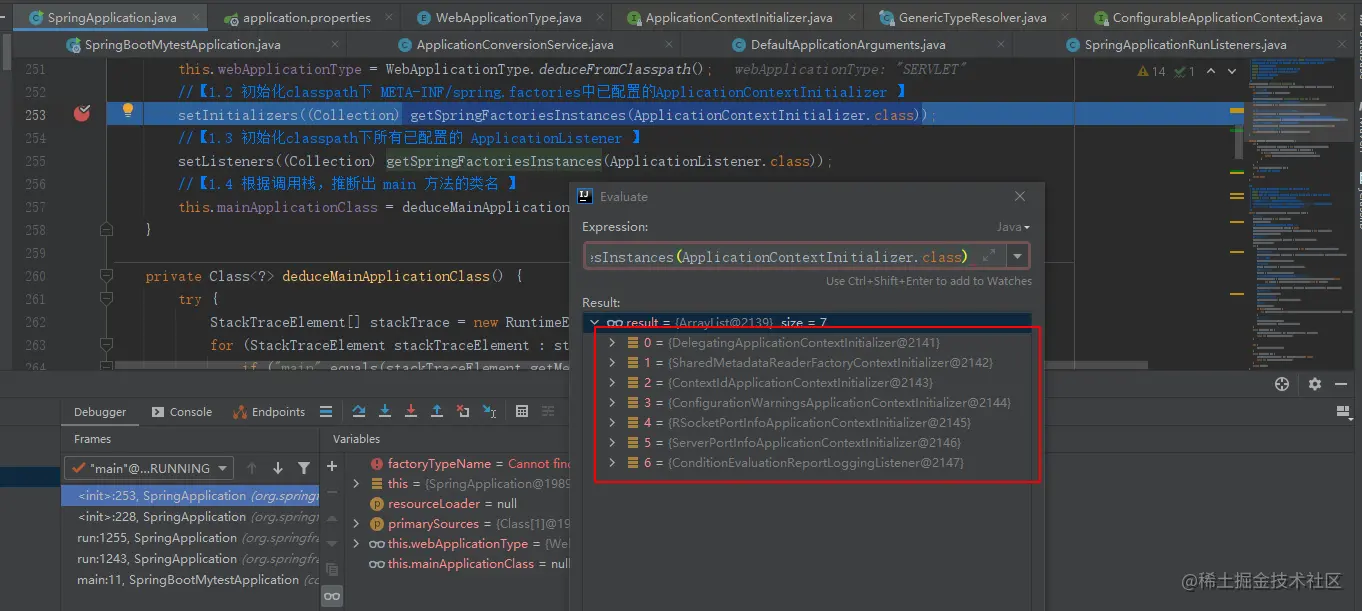Expand result item 5 ServerPortInfoApplicationContextInitializer
Image resolution: width=1362 pixels, height=611 pixels.
click(x=612, y=442)
